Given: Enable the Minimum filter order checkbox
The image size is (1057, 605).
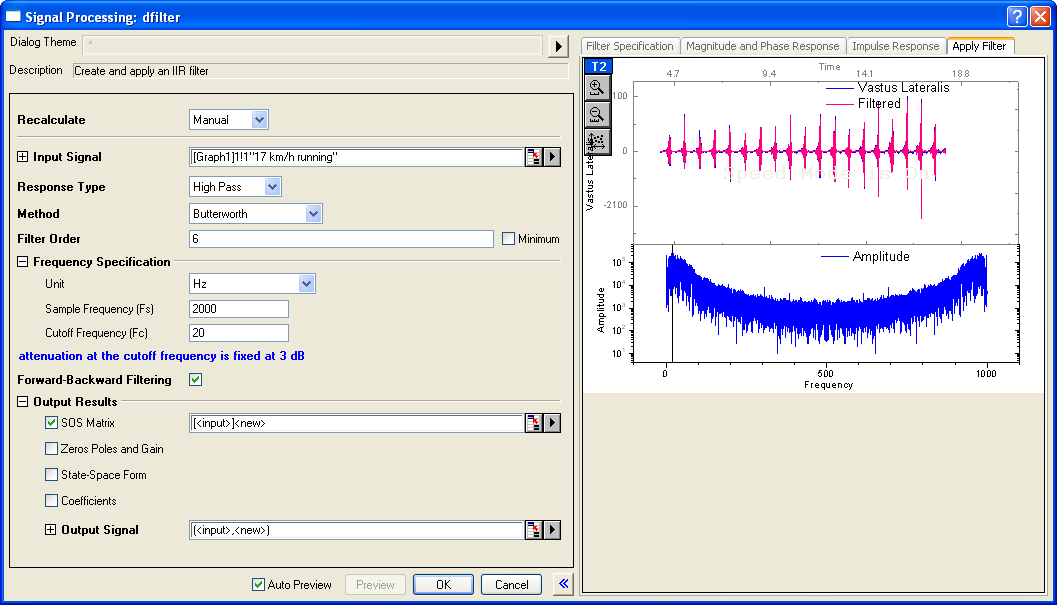Looking at the screenshot, I should (x=509, y=238).
